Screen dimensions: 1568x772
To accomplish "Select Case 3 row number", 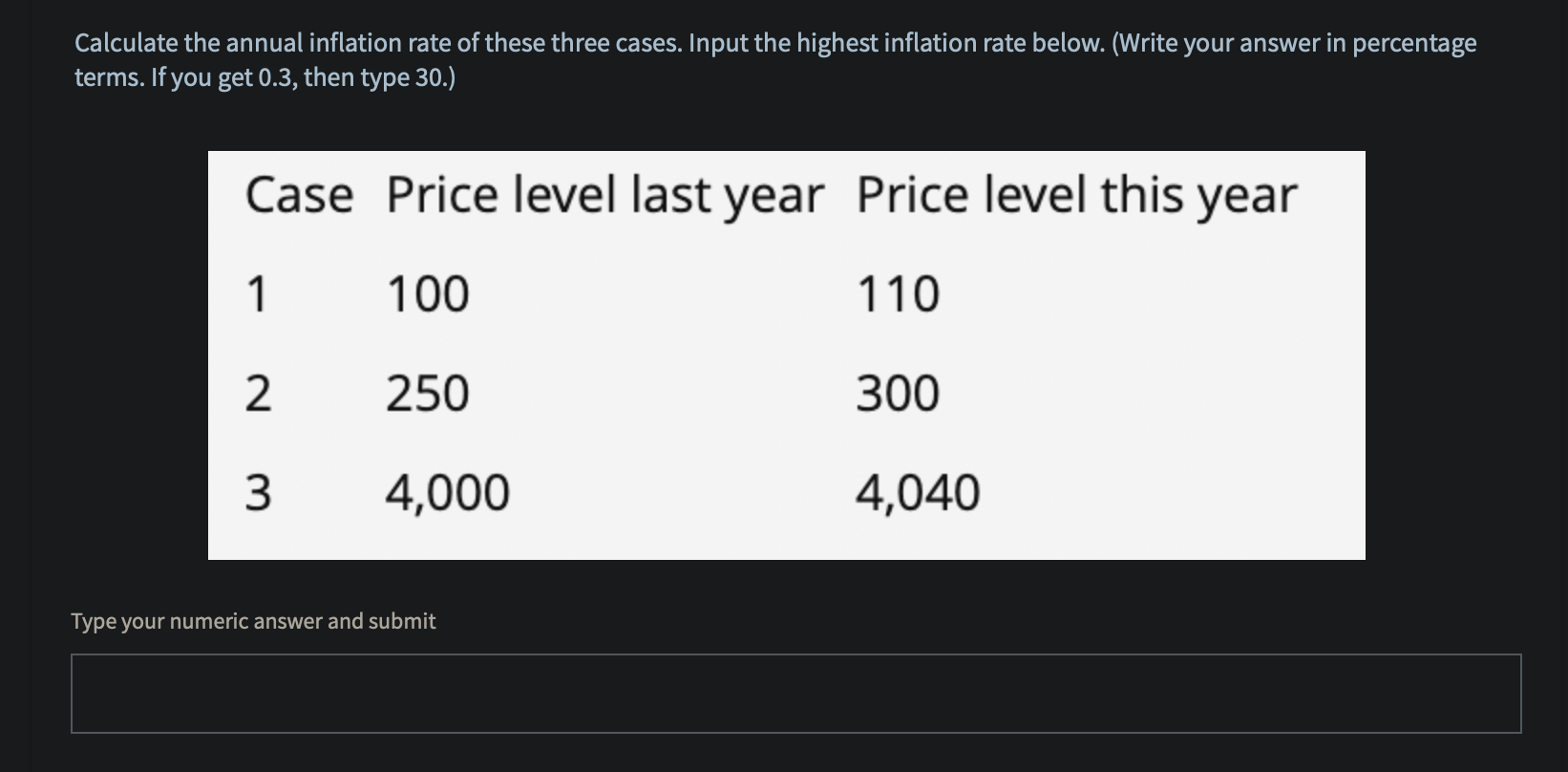I will pos(256,491).
